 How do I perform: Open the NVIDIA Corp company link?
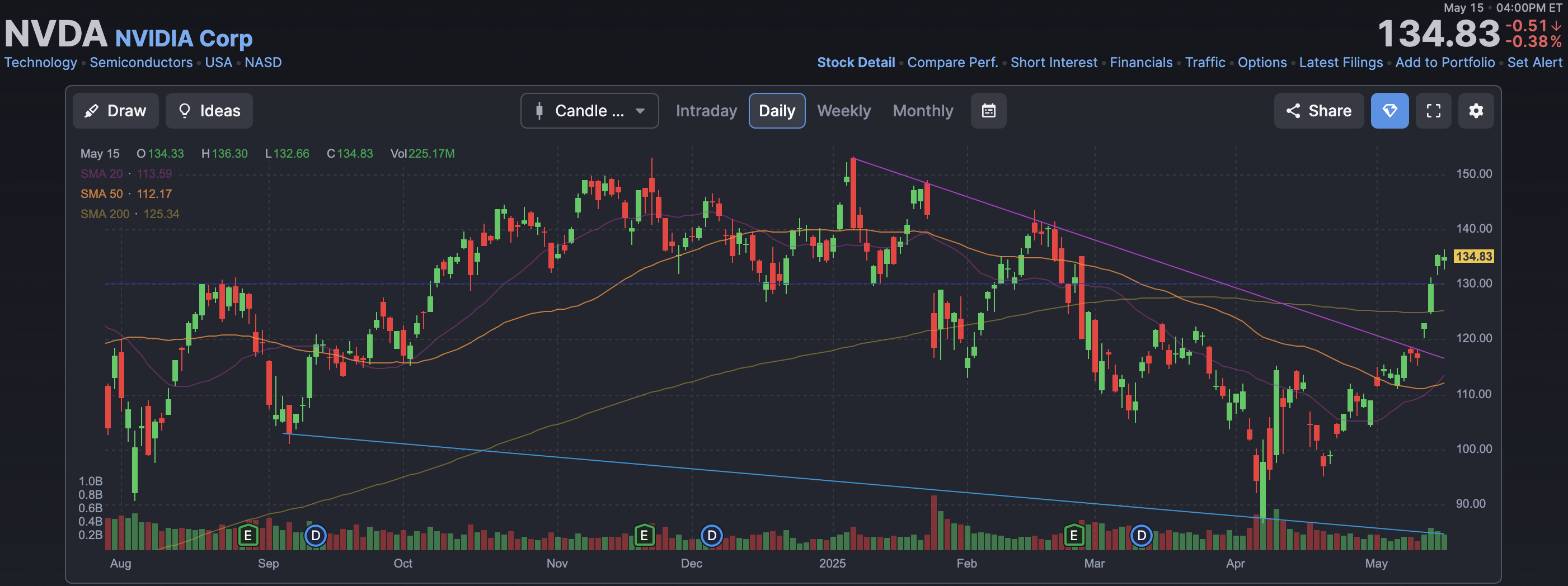[184, 39]
